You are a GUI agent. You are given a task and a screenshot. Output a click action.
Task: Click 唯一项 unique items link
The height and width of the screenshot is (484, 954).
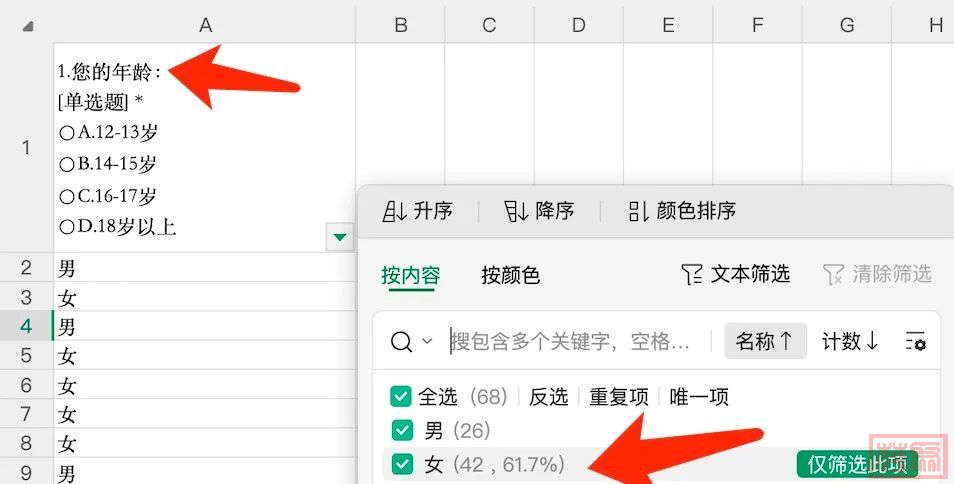pos(699,397)
